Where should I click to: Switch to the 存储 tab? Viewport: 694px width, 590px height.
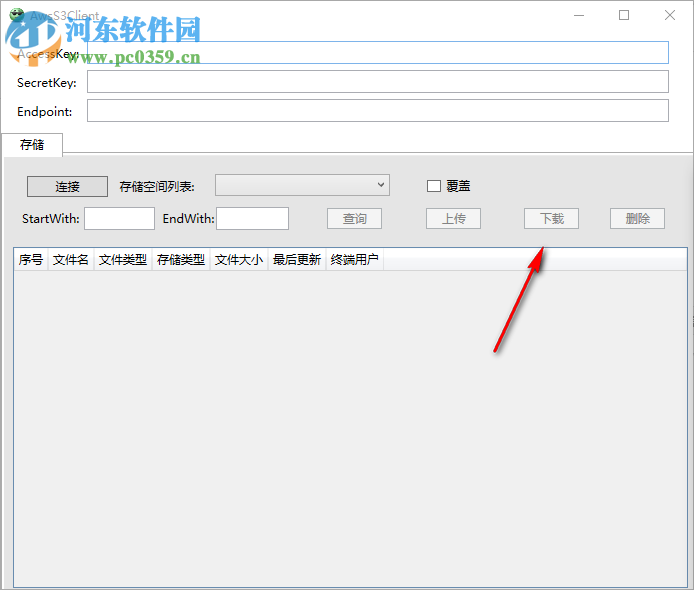click(32, 145)
